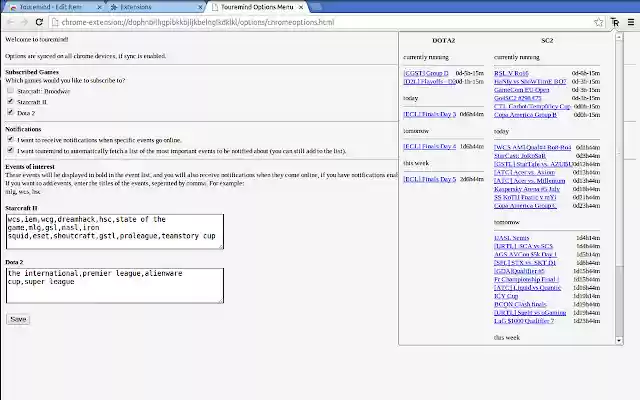The width and height of the screenshot is (640, 400).
Task: Open the Go4SC2 link
Action: pyautogui.click(x=517, y=98)
